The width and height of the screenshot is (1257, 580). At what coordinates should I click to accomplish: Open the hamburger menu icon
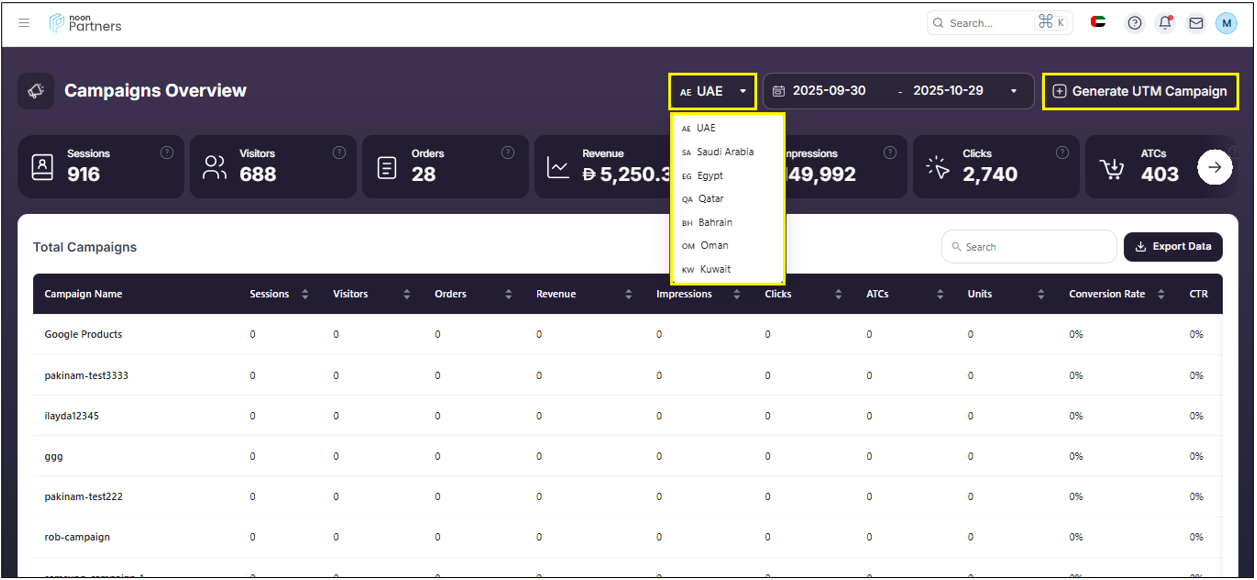(x=24, y=23)
